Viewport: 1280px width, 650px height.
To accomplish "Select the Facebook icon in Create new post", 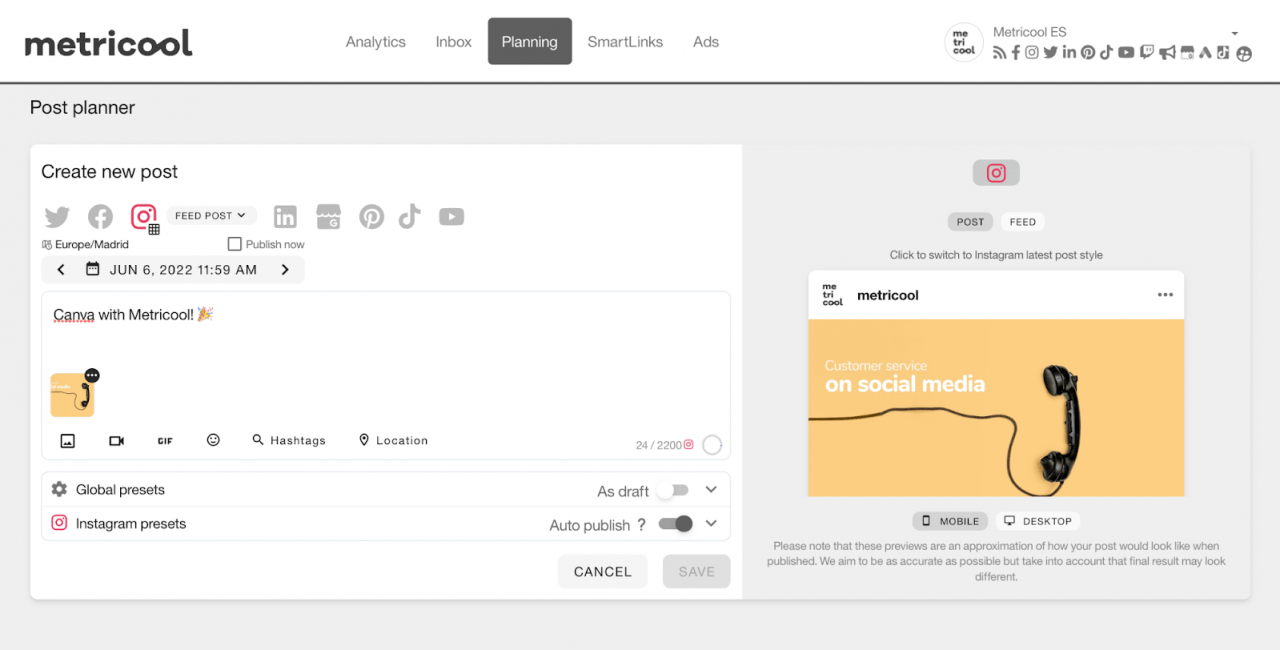I will (x=100, y=217).
